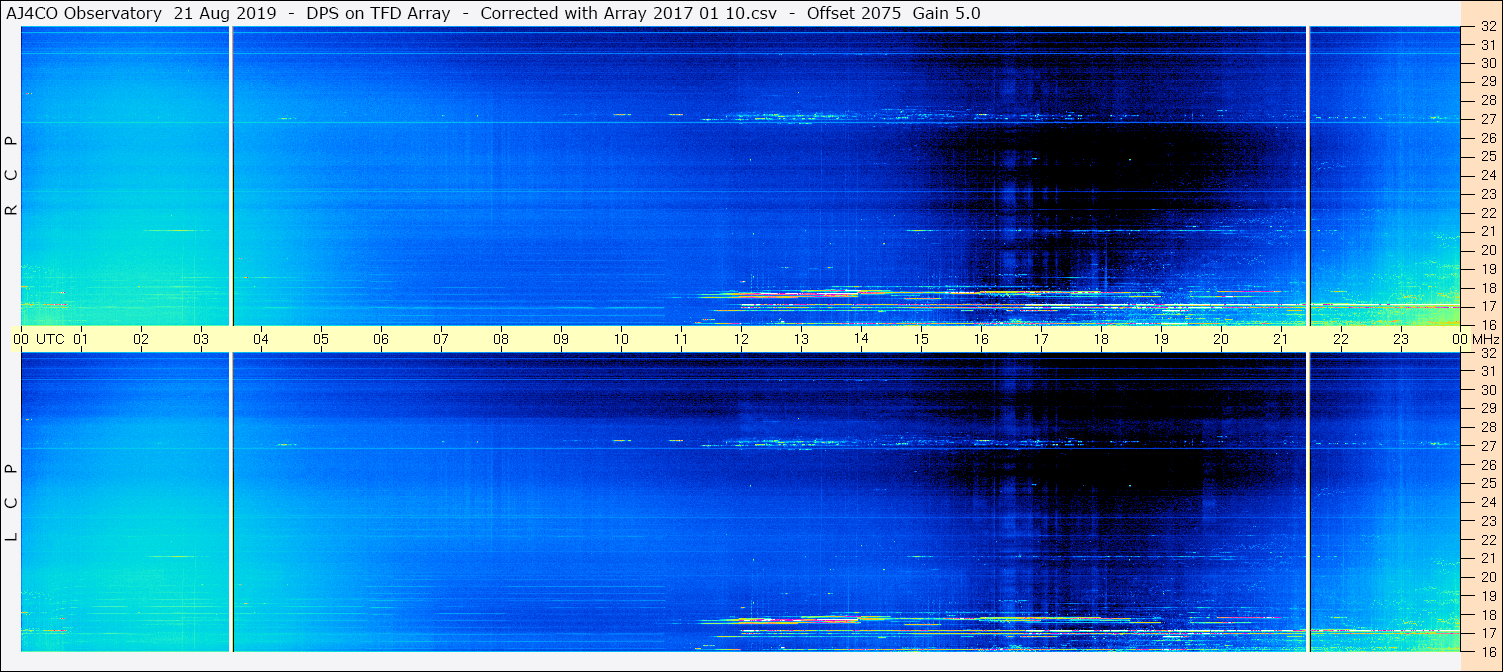Select the 03 hour tick on time axis
The height and width of the screenshot is (672, 1503).
click(x=201, y=339)
